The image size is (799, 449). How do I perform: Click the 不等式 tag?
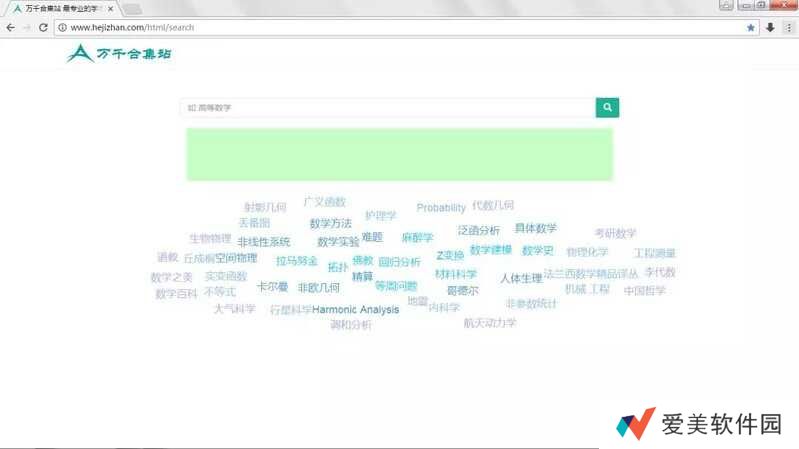220,292
